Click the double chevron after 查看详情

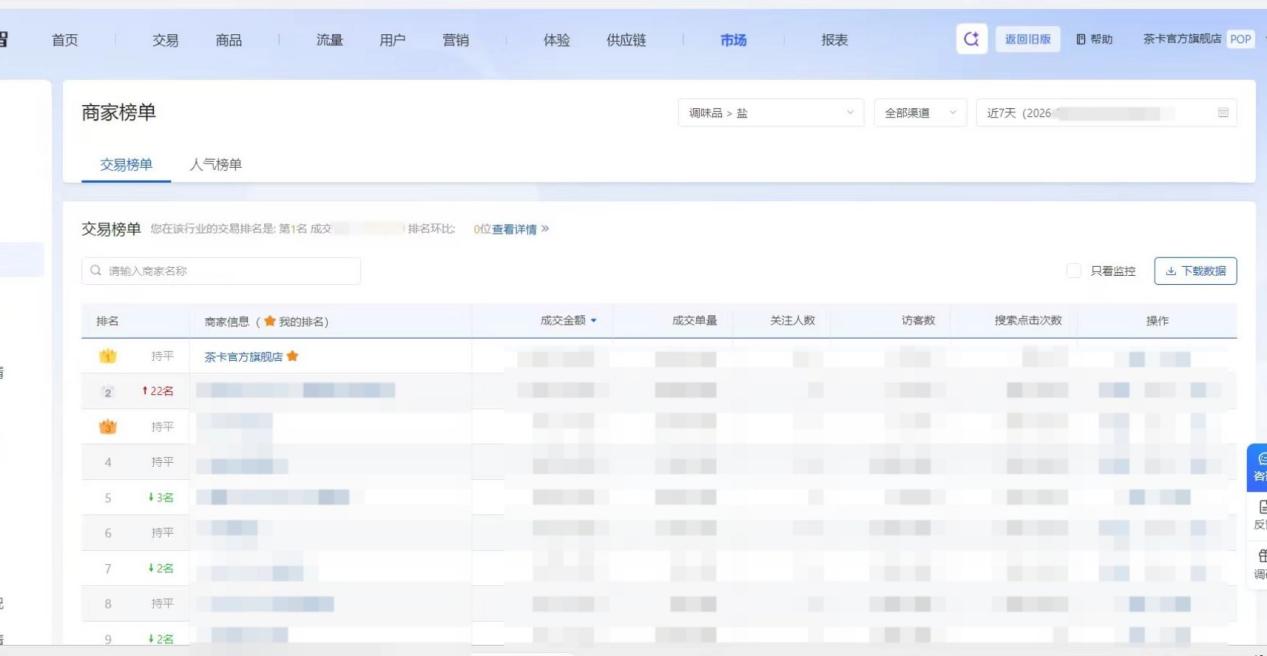(545, 229)
